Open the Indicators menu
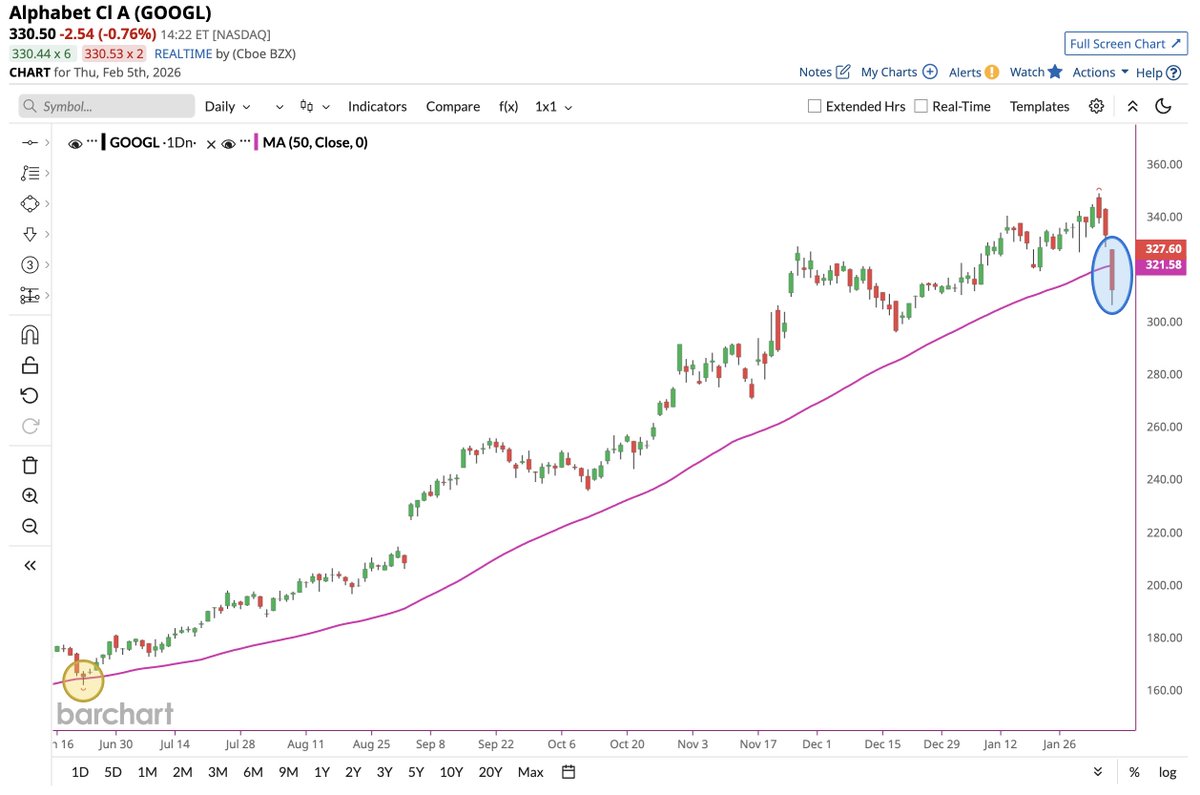This screenshot has width=1200, height=795. [377, 106]
